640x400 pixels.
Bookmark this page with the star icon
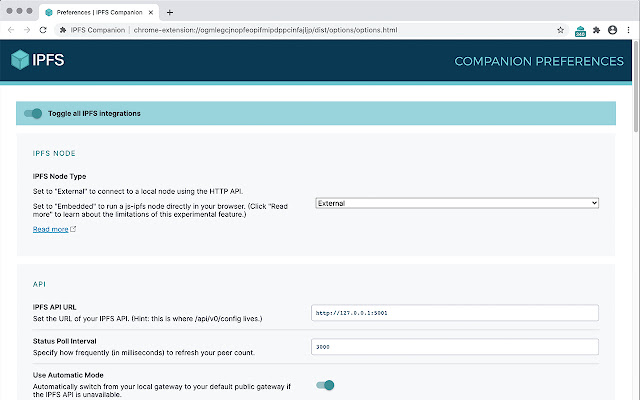pos(561,30)
